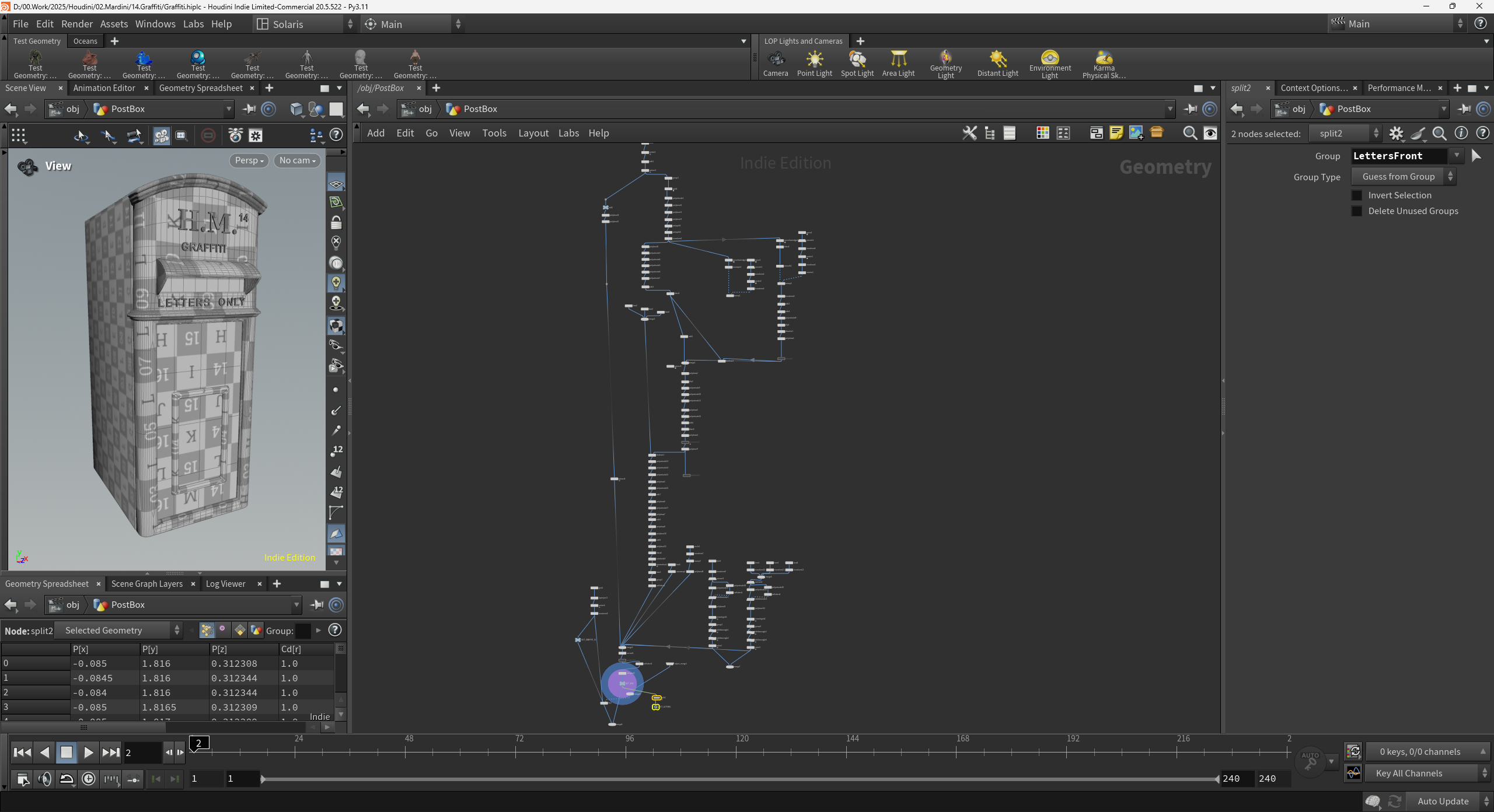Open the network editor color palette
1494x812 pixels.
click(x=1043, y=134)
